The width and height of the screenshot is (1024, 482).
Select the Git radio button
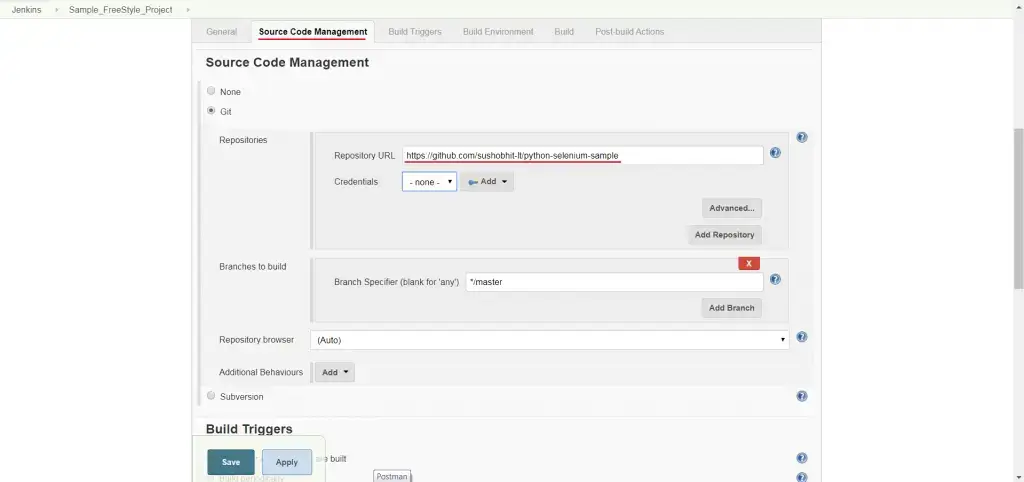(211, 111)
